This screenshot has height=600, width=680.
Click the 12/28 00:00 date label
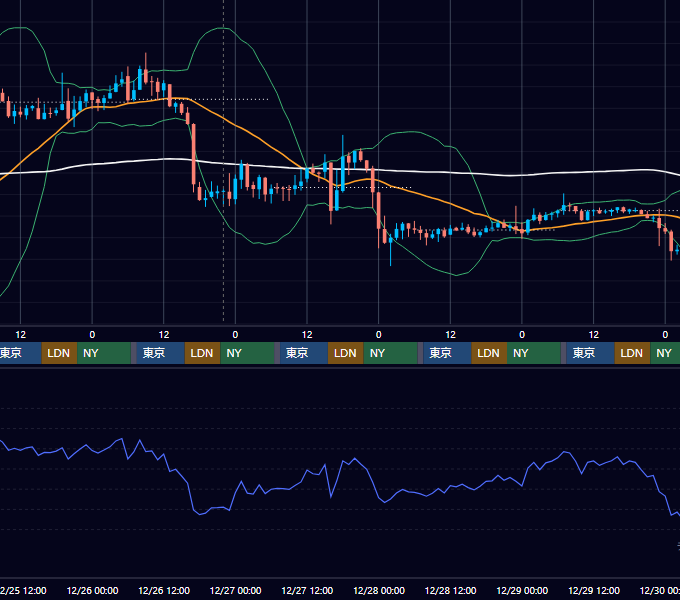click(379, 590)
